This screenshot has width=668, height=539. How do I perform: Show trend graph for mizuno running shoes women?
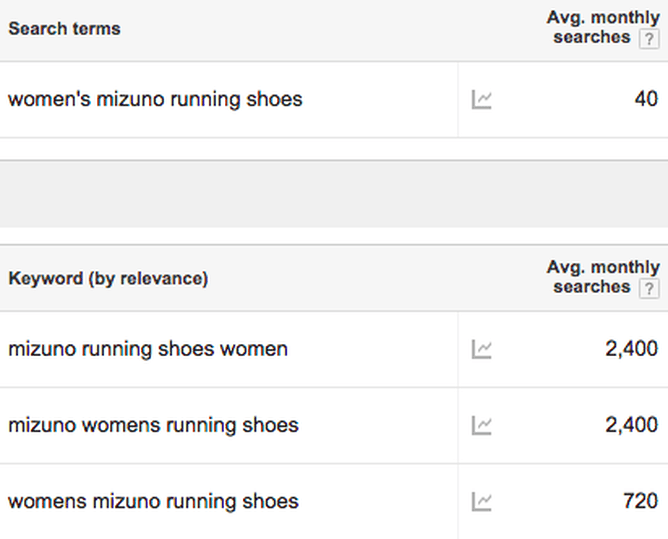tap(481, 349)
